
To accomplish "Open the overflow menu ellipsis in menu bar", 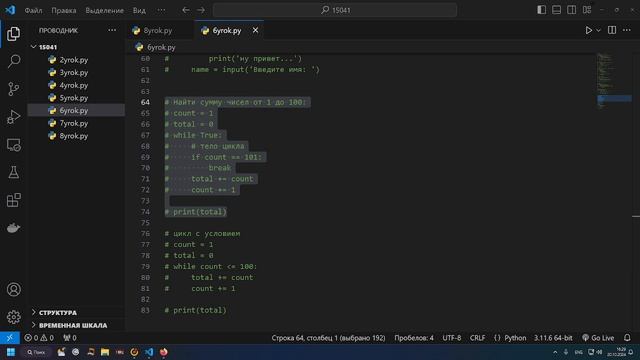I will pos(162,10).
